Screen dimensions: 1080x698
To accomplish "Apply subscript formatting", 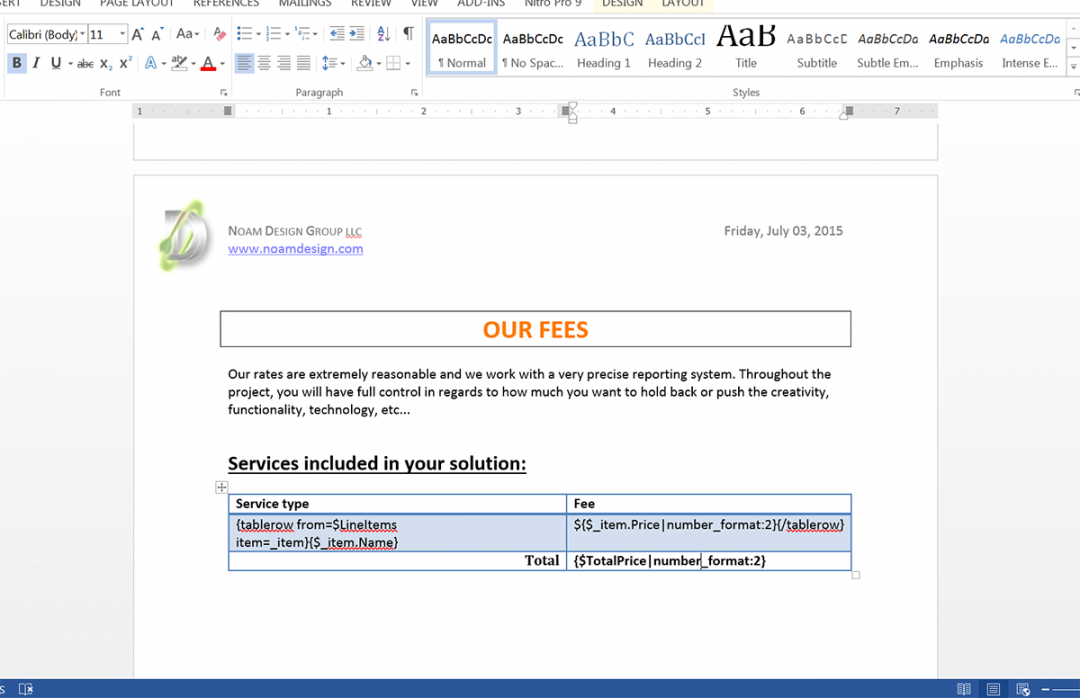I will pos(105,64).
